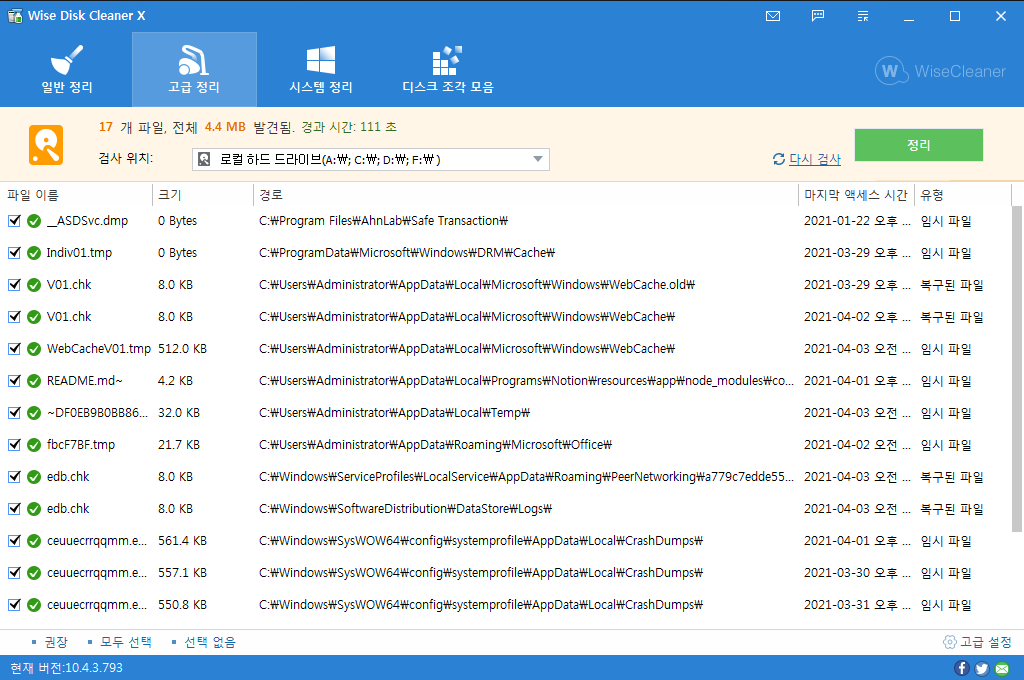
Task: Select the 4.2 KB size cell
Action: tap(175, 381)
